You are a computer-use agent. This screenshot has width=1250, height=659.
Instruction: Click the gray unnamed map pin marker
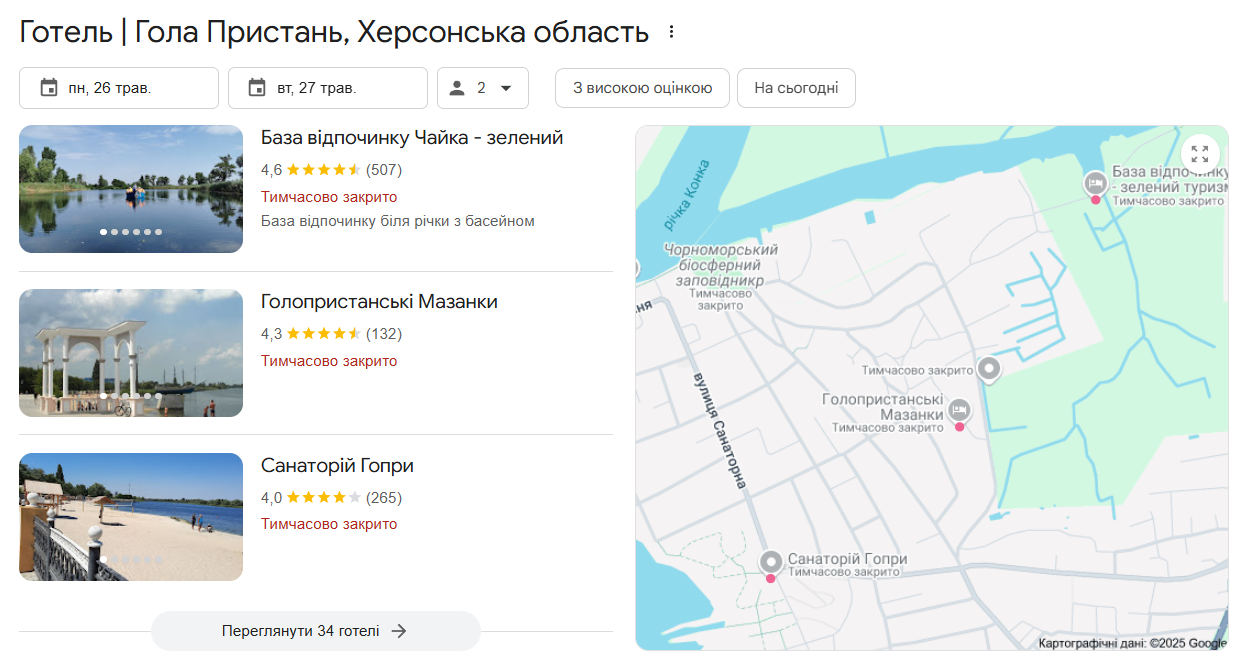click(989, 369)
